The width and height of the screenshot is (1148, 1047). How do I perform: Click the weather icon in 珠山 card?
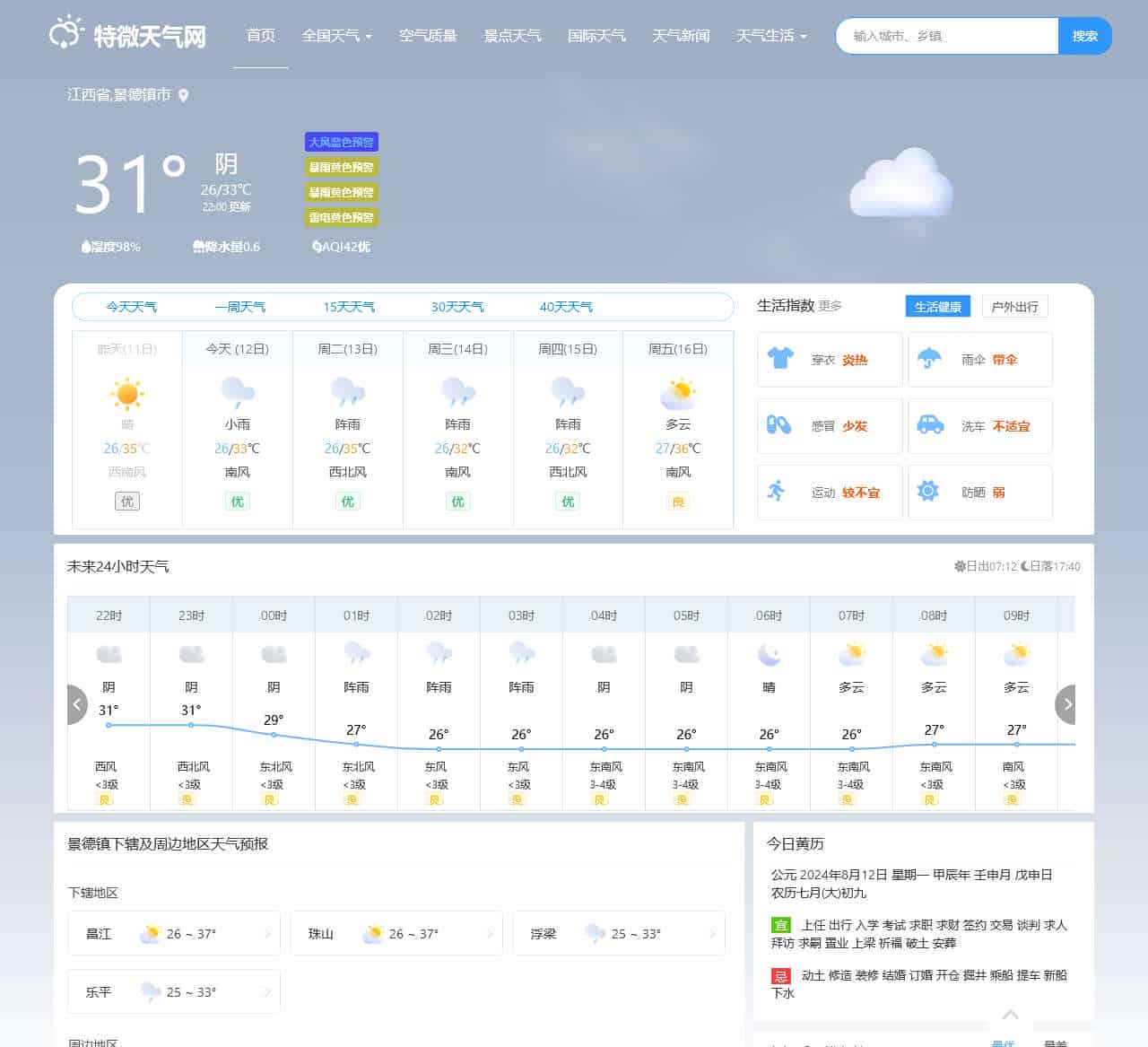coord(372,934)
